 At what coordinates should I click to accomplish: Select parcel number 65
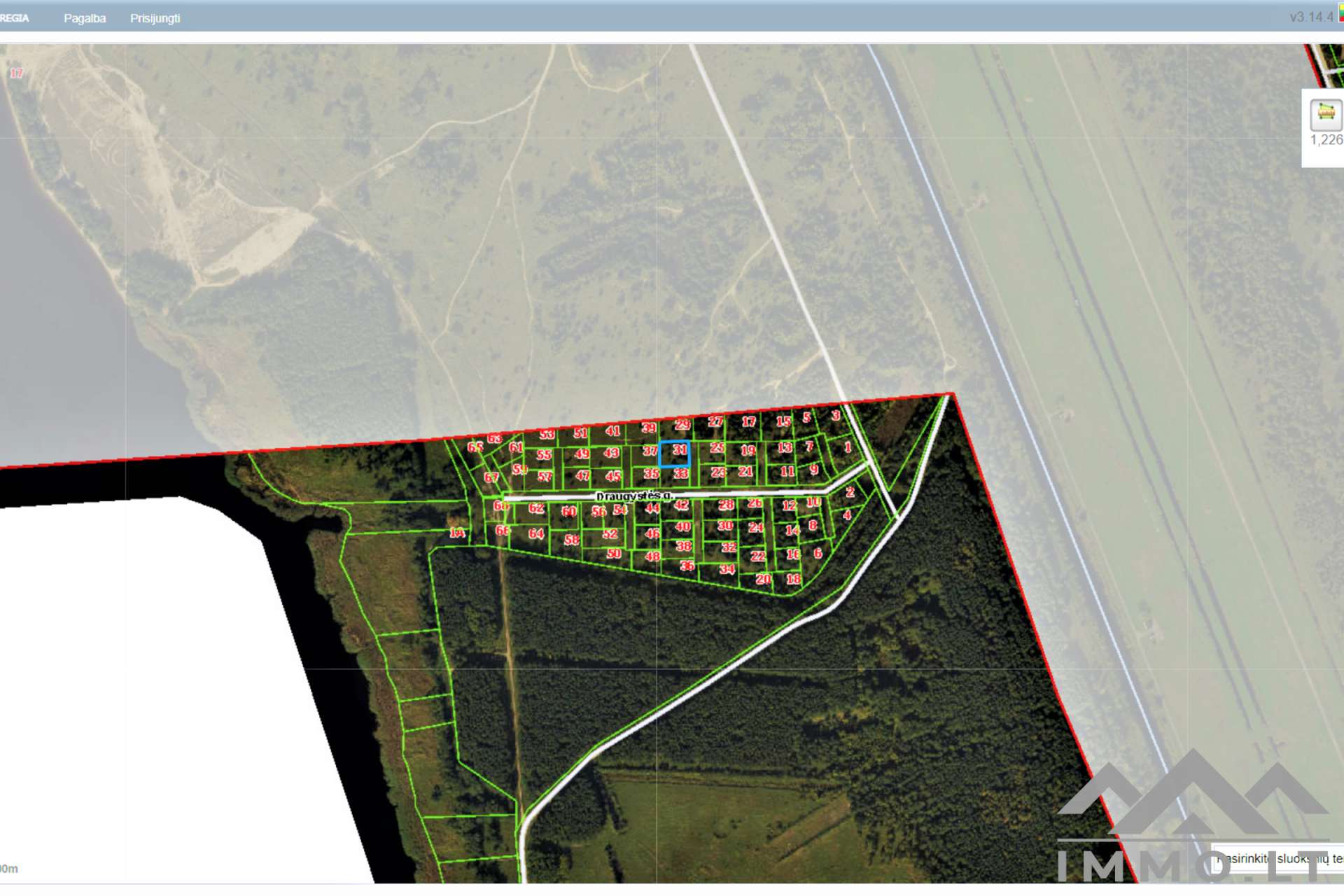(475, 447)
